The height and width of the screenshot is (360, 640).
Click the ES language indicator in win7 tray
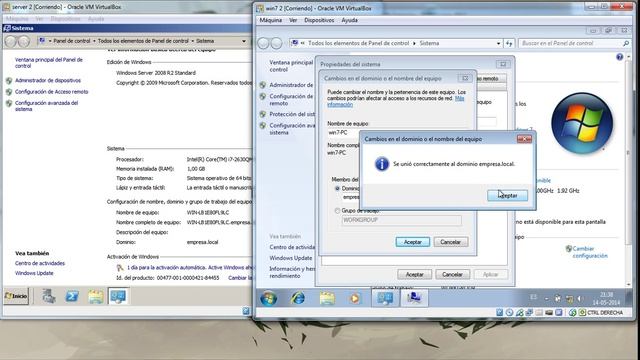(x=533, y=298)
